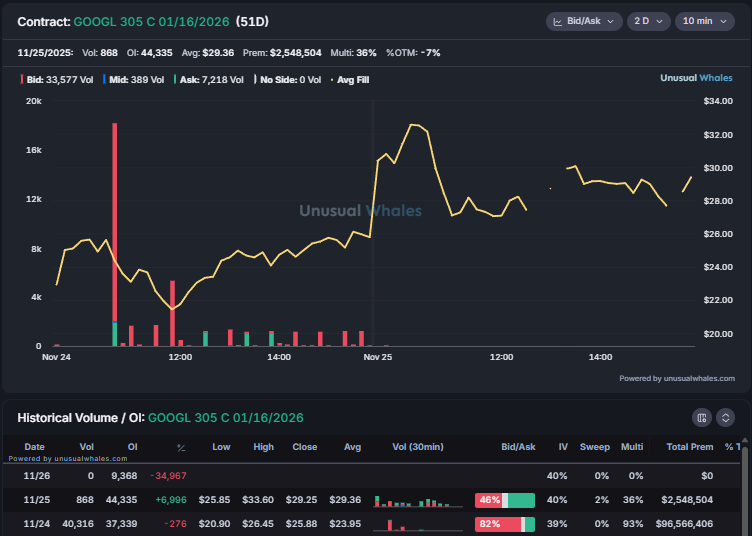The width and height of the screenshot is (752, 536).
Task: Toggle the Mid volume legend series
Action: tap(133, 80)
